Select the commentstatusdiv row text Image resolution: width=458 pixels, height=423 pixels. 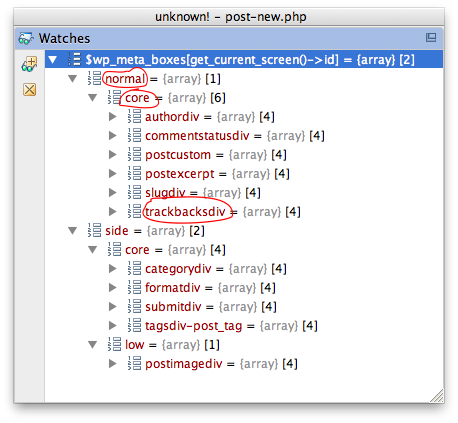[x=235, y=136]
